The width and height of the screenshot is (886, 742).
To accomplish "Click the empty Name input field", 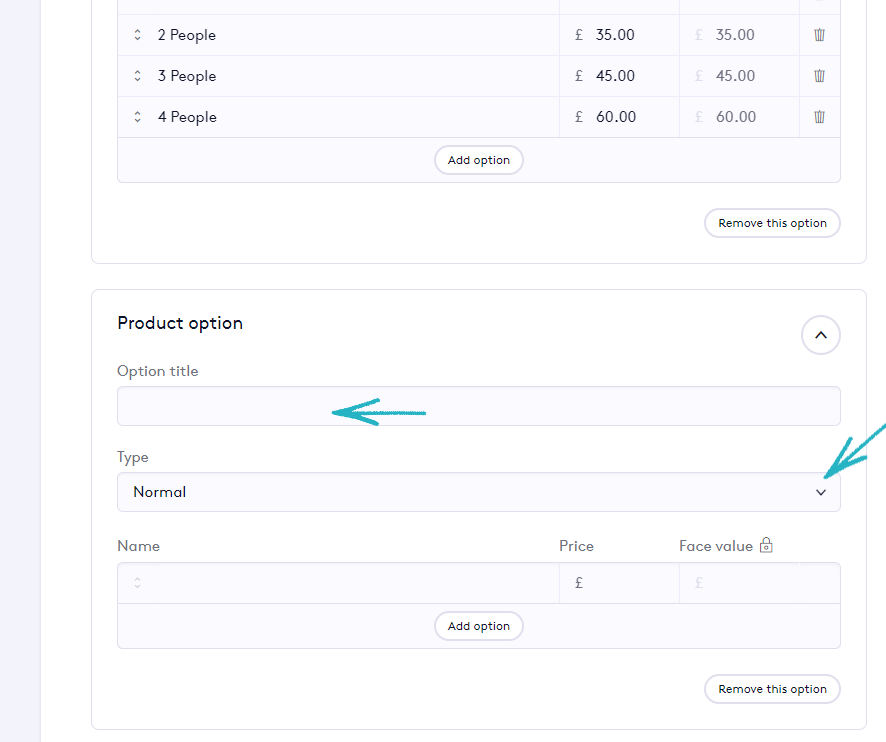I will (350, 583).
